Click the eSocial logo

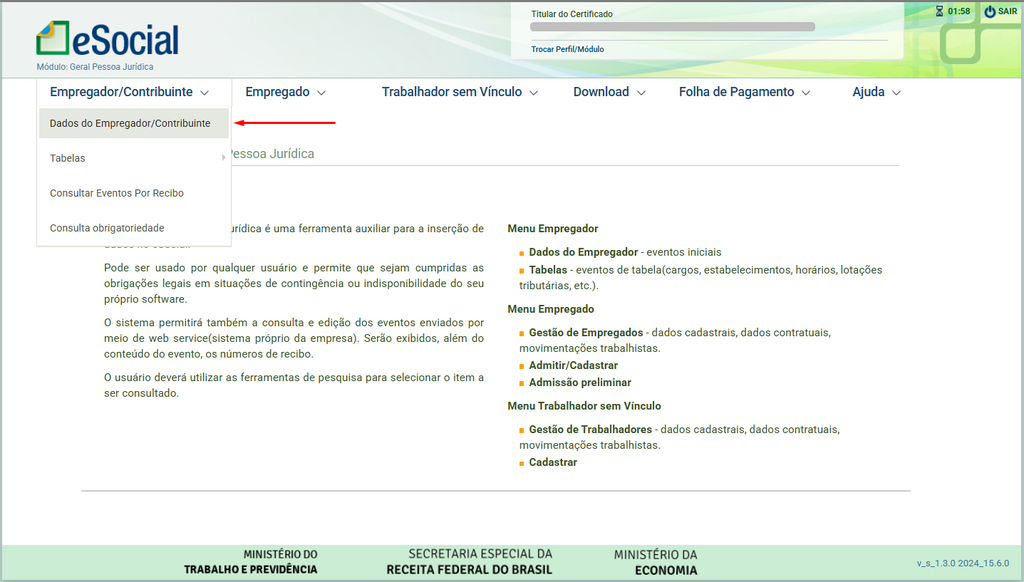(x=107, y=40)
